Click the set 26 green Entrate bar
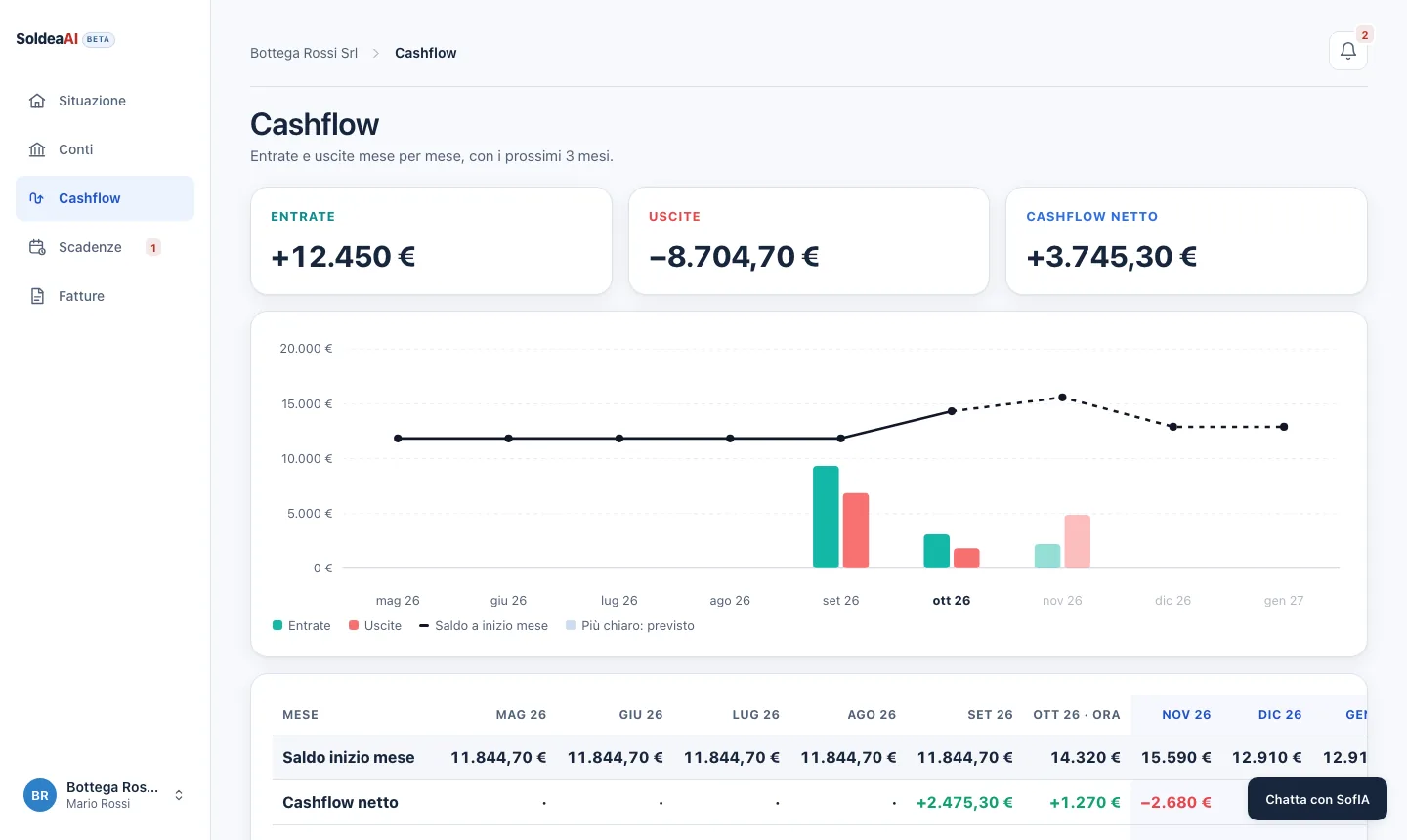1407x840 pixels. click(826, 517)
